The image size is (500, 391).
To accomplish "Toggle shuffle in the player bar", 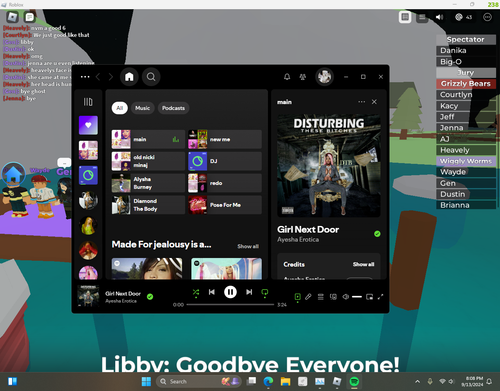I will [x=196, y=293].
